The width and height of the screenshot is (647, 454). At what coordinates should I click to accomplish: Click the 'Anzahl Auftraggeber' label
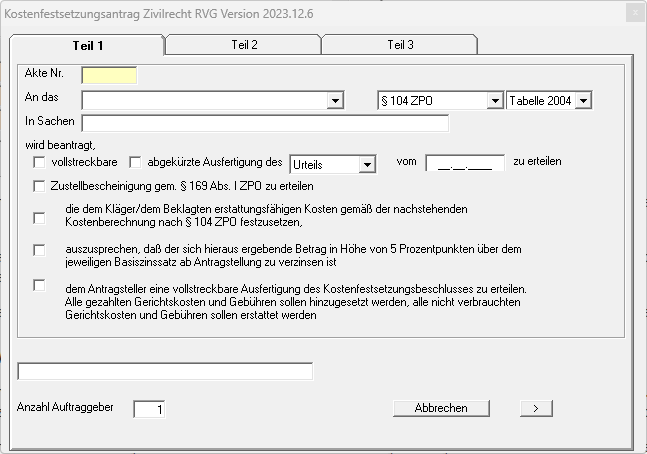point(65,407)
